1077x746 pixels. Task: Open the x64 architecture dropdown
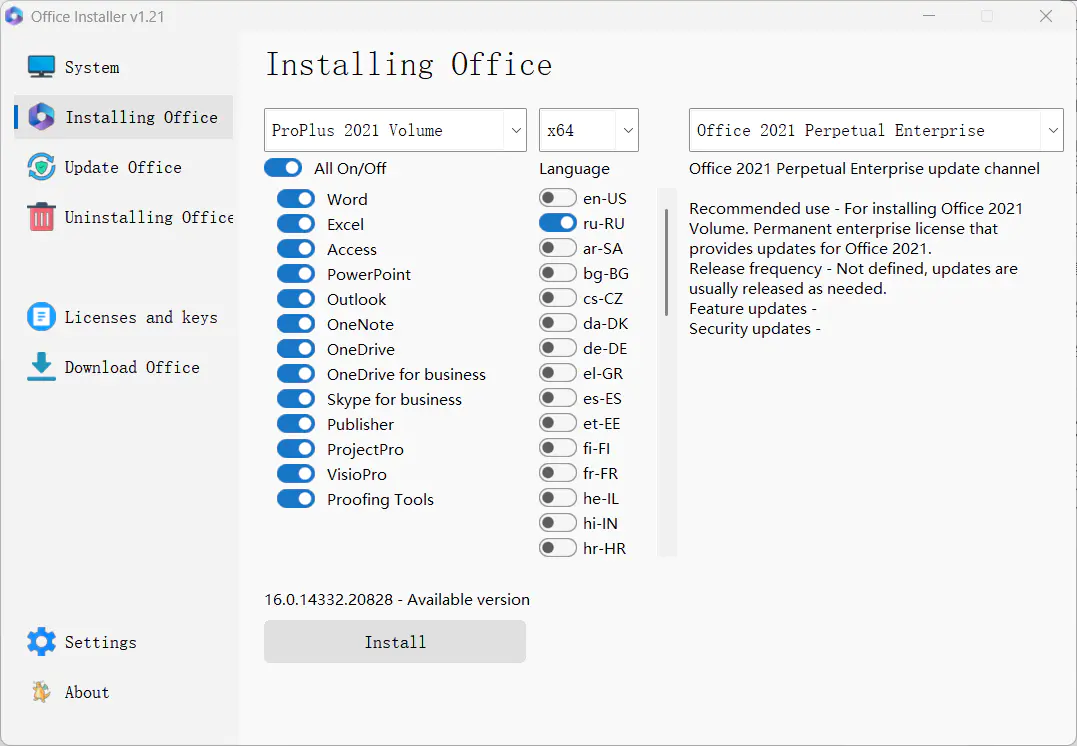pyautogui.click(x=589, y=130)
